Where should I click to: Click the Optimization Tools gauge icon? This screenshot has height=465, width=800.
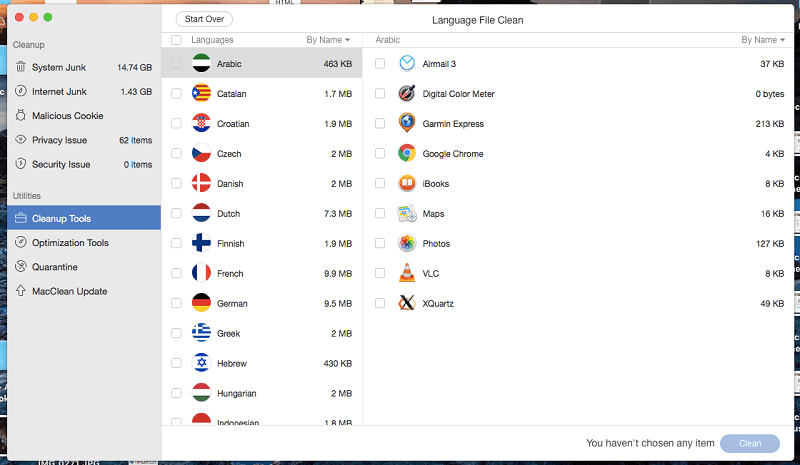click(x=20, y=242)
